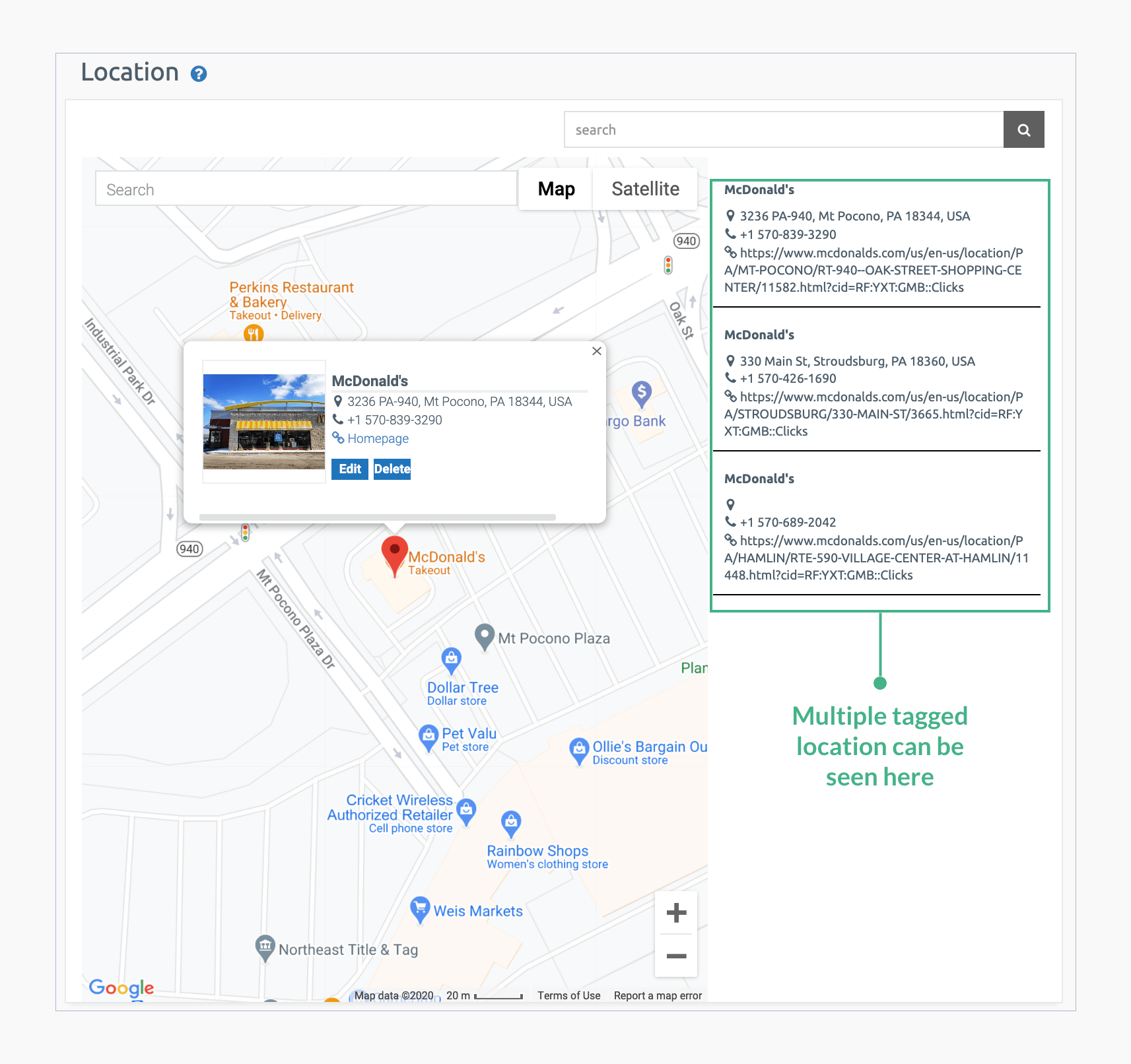Select the Stroudsburg McDonald's list title
The height and width of the screenshot is (1064, 1131).
(759, 335)
